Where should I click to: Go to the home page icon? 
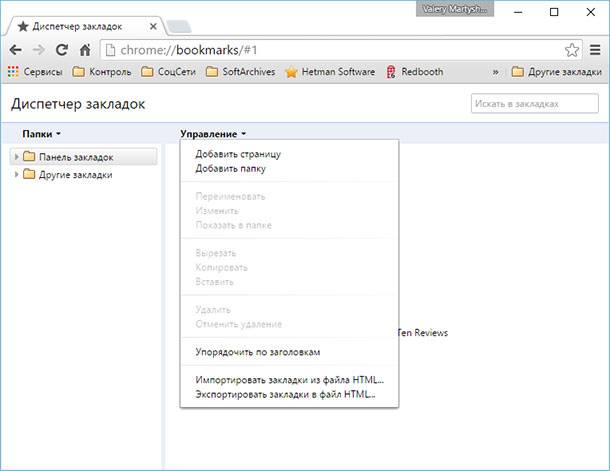(85, 50)
